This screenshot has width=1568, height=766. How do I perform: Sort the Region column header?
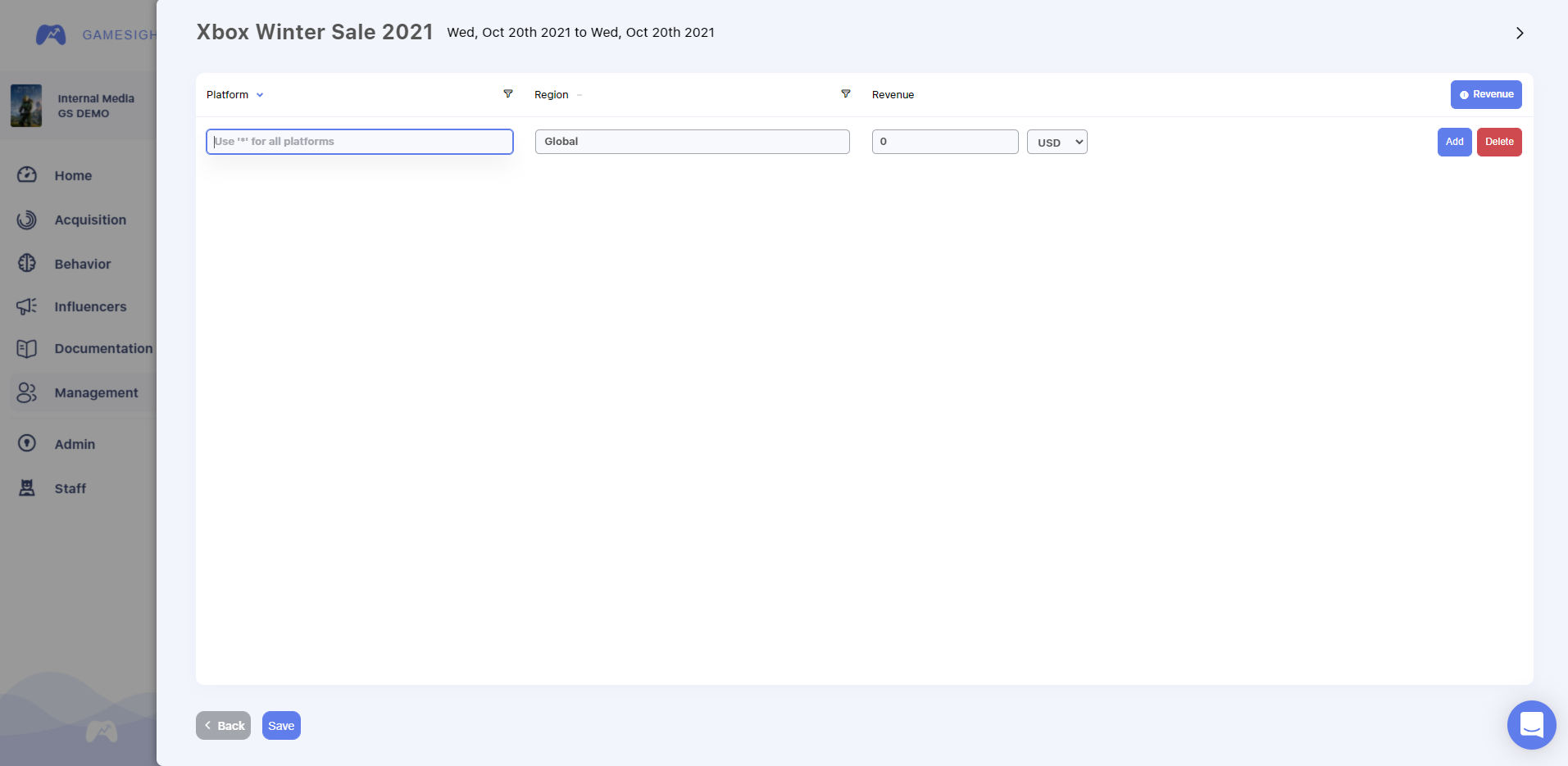click(x=552, y=95)
